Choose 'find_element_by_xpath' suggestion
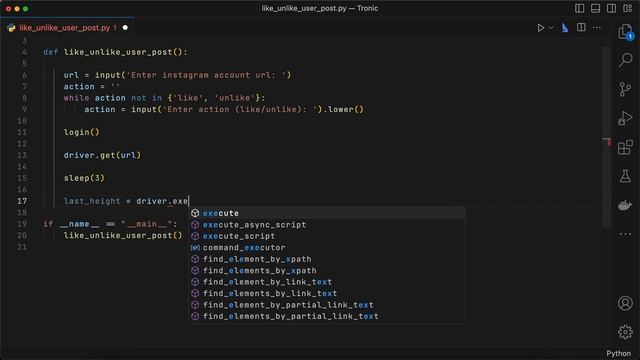This screenshot has height=360, width=640. [x=327, y=259]
